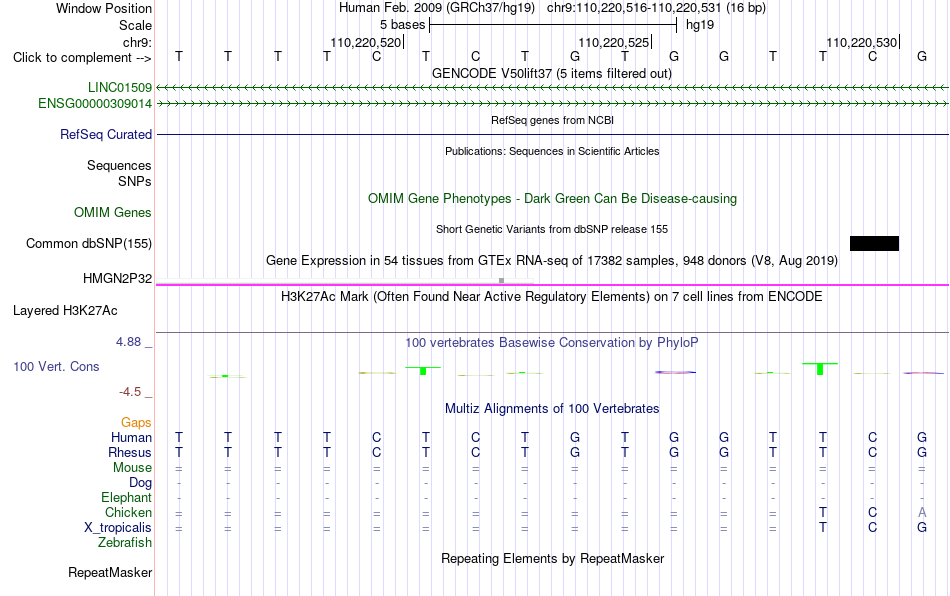Image resolution: width=950 pixels, height=596 pixels.
Task: Click the LINC01509 gene track label
Action: pos(119,87)
